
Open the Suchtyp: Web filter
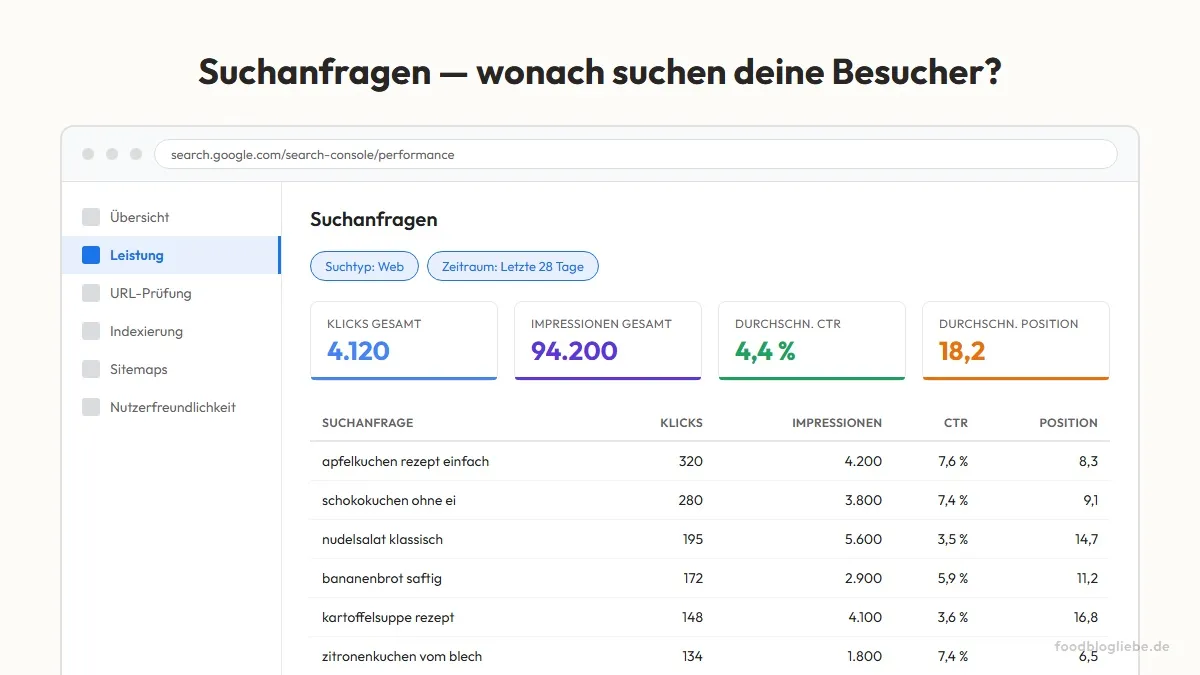click(x=364, y=266)
